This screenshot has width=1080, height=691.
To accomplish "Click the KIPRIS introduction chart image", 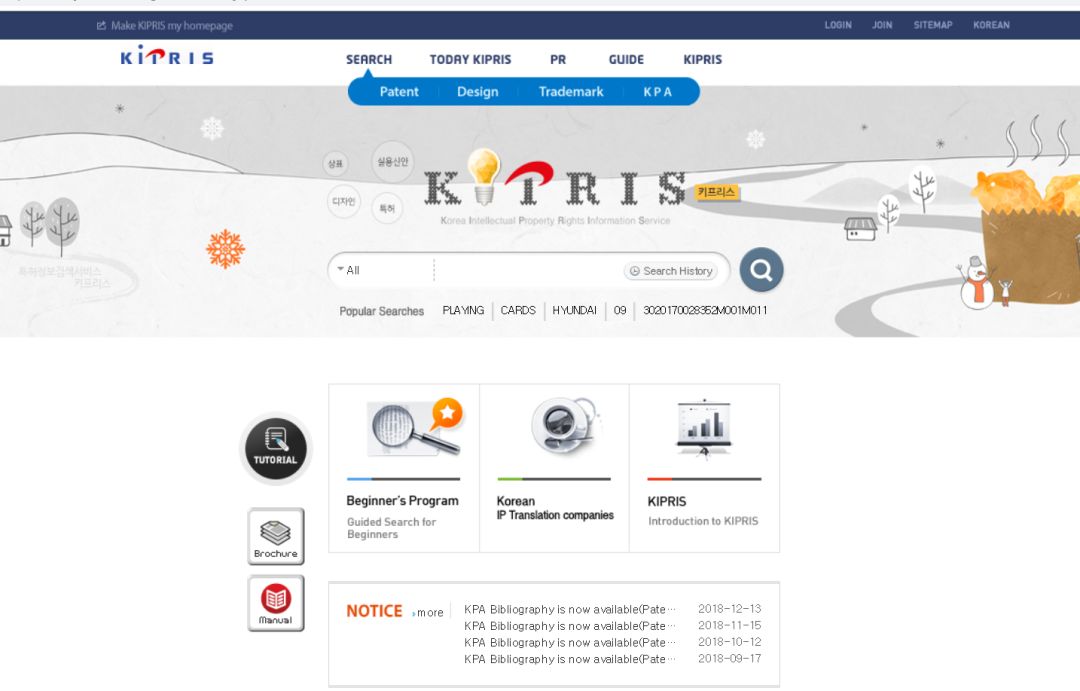I will pyautogui.click(x=703, y=429).
